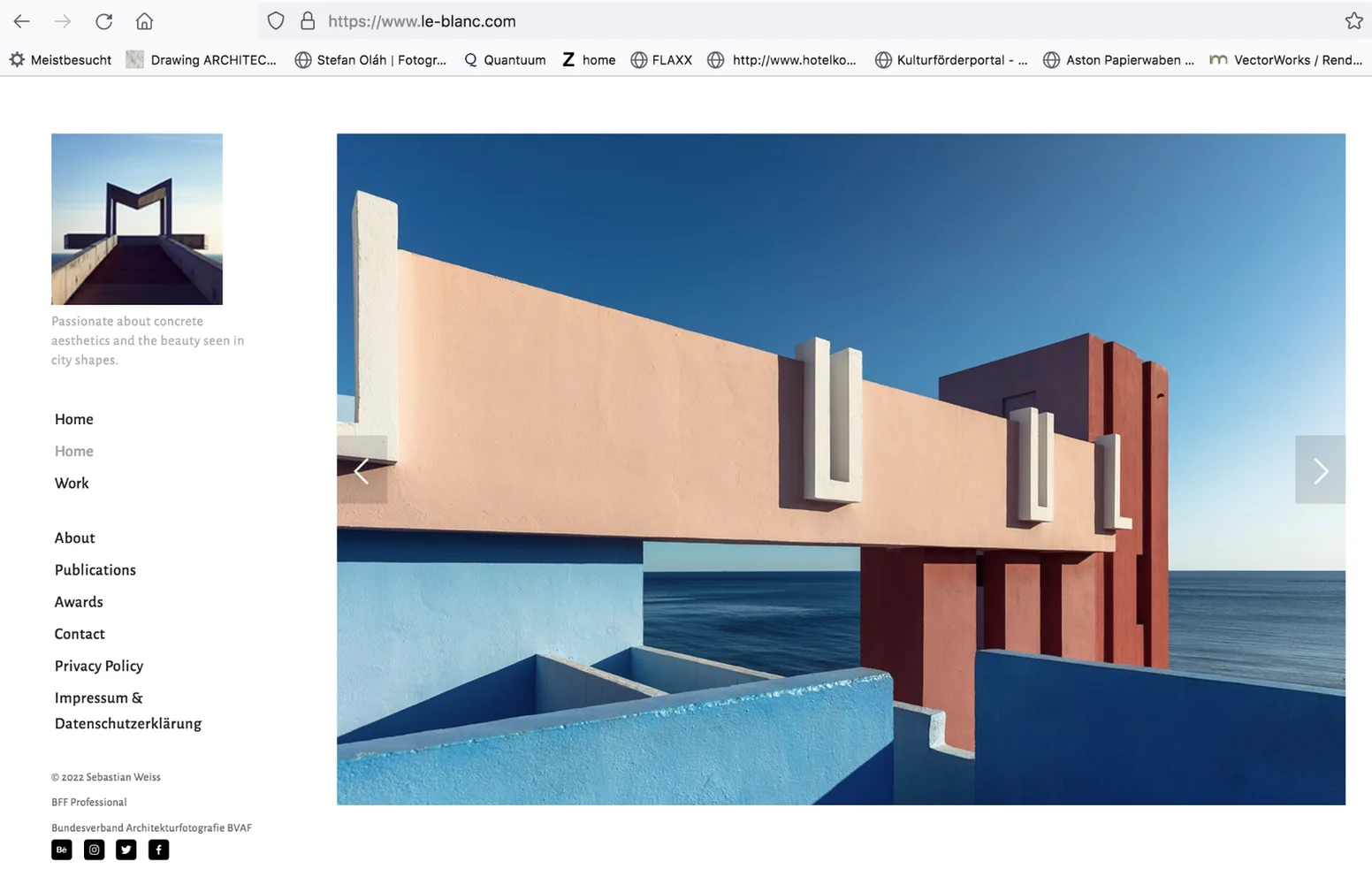Open the Stefan Oláh bookmark
1372x884 pixels.
click(370, 60)
